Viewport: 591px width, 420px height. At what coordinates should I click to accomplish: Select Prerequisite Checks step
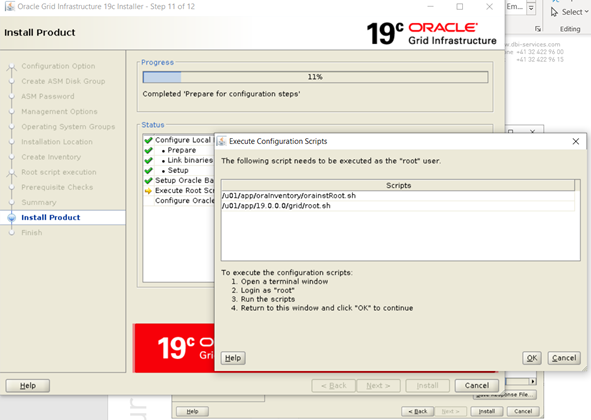click(57, 187)
